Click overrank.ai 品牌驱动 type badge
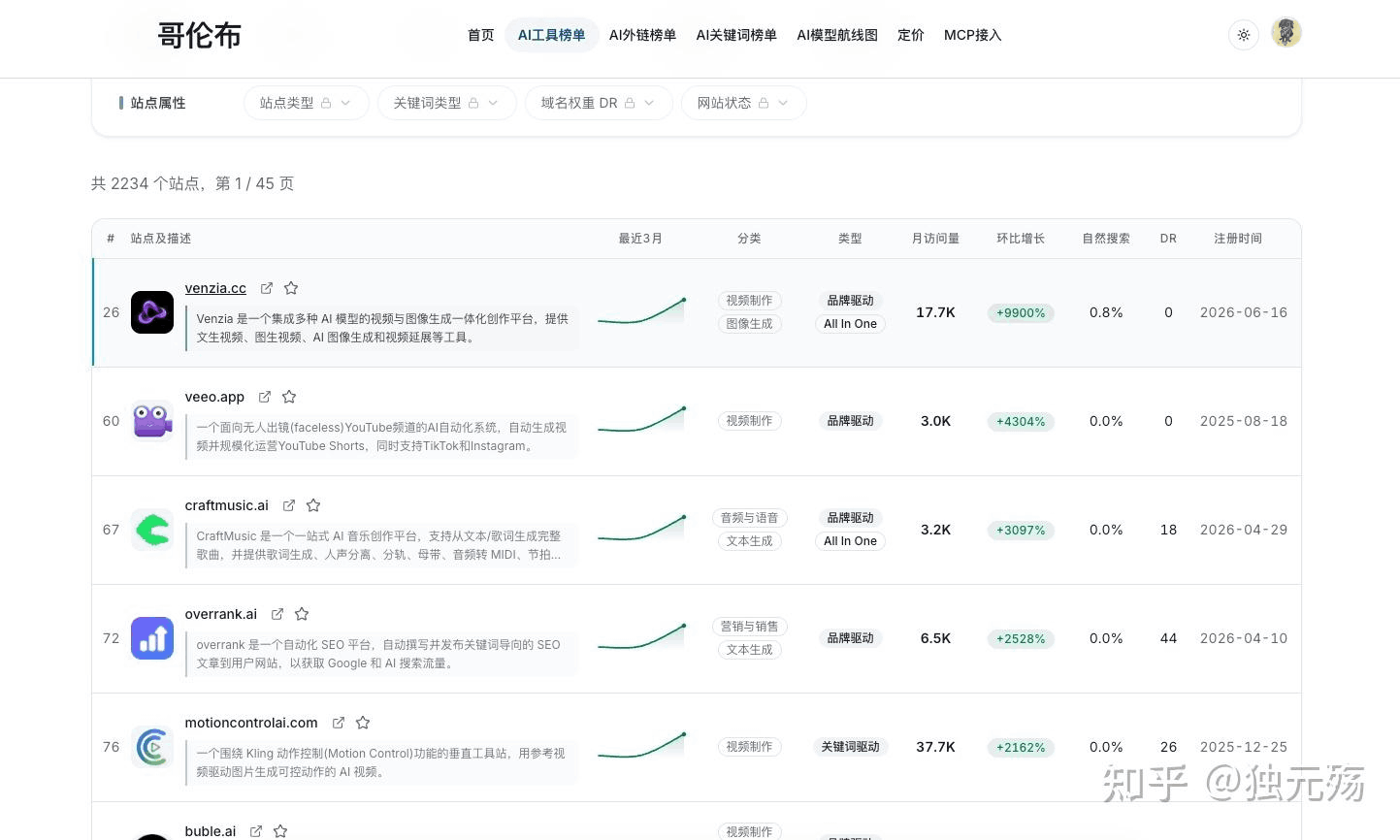The image size is (1400, 840). coord(850,638)
